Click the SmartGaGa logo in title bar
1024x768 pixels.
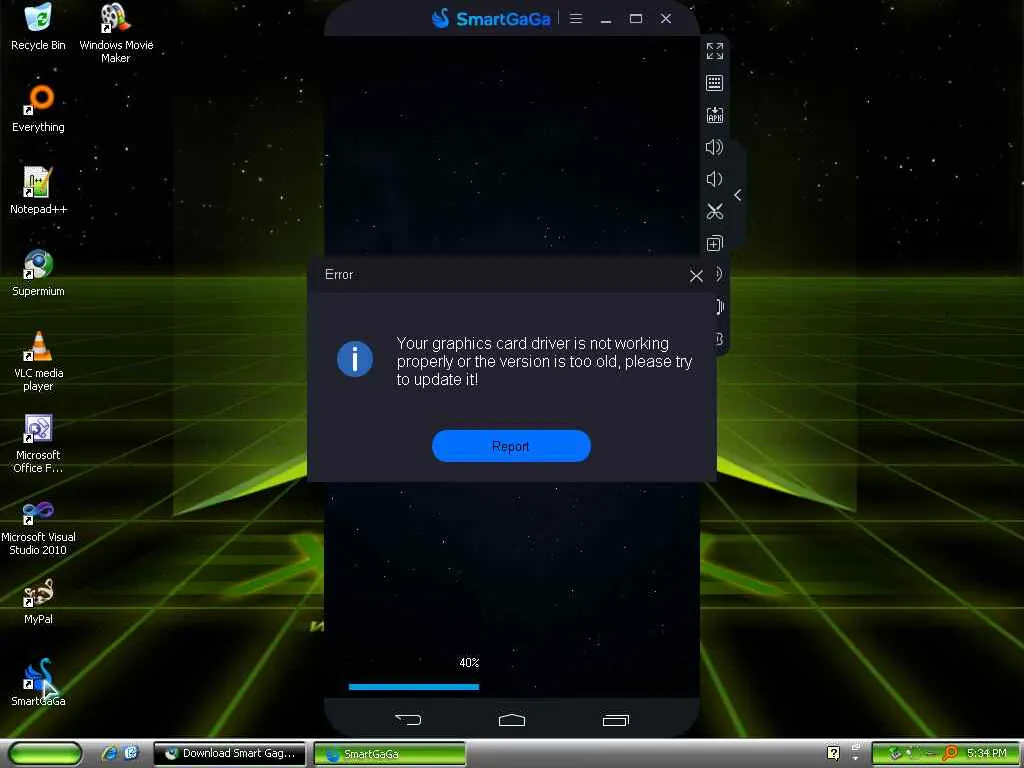click(x=491, y=18)
